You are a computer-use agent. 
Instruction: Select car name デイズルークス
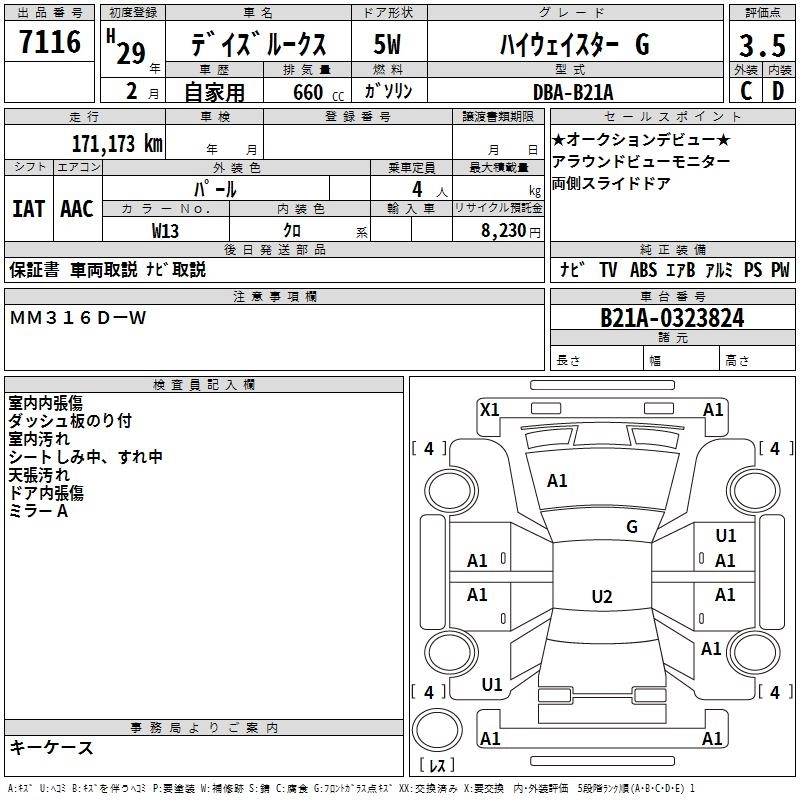click(x=259, y=44)
